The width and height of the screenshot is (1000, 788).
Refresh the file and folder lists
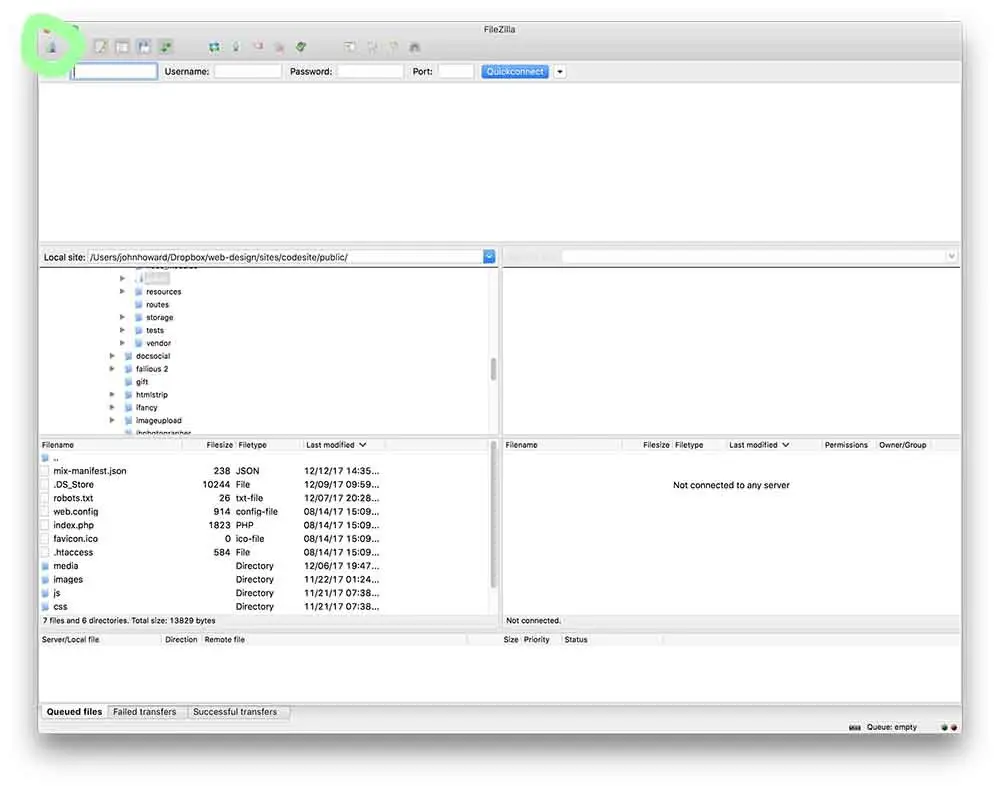tap(214, 47)
